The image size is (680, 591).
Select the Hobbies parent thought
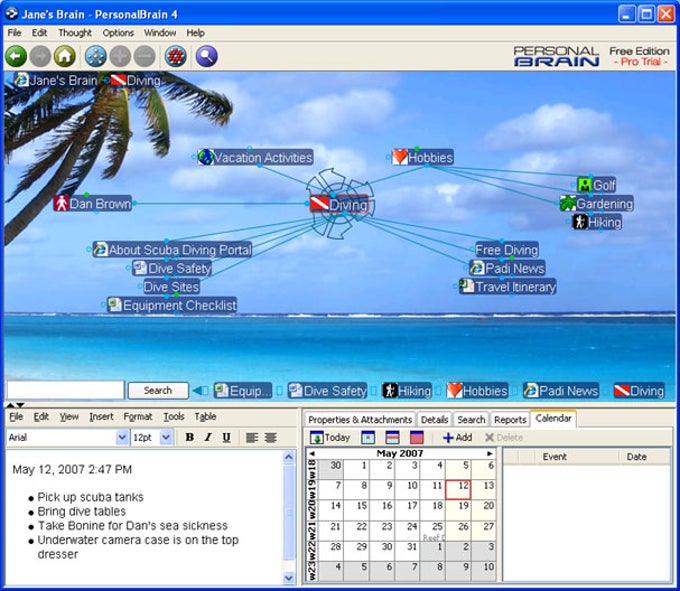point(422,157)
